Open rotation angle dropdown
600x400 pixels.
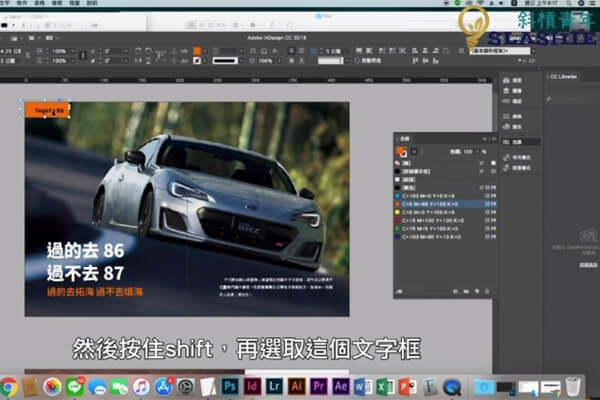[x=126, y=51]
